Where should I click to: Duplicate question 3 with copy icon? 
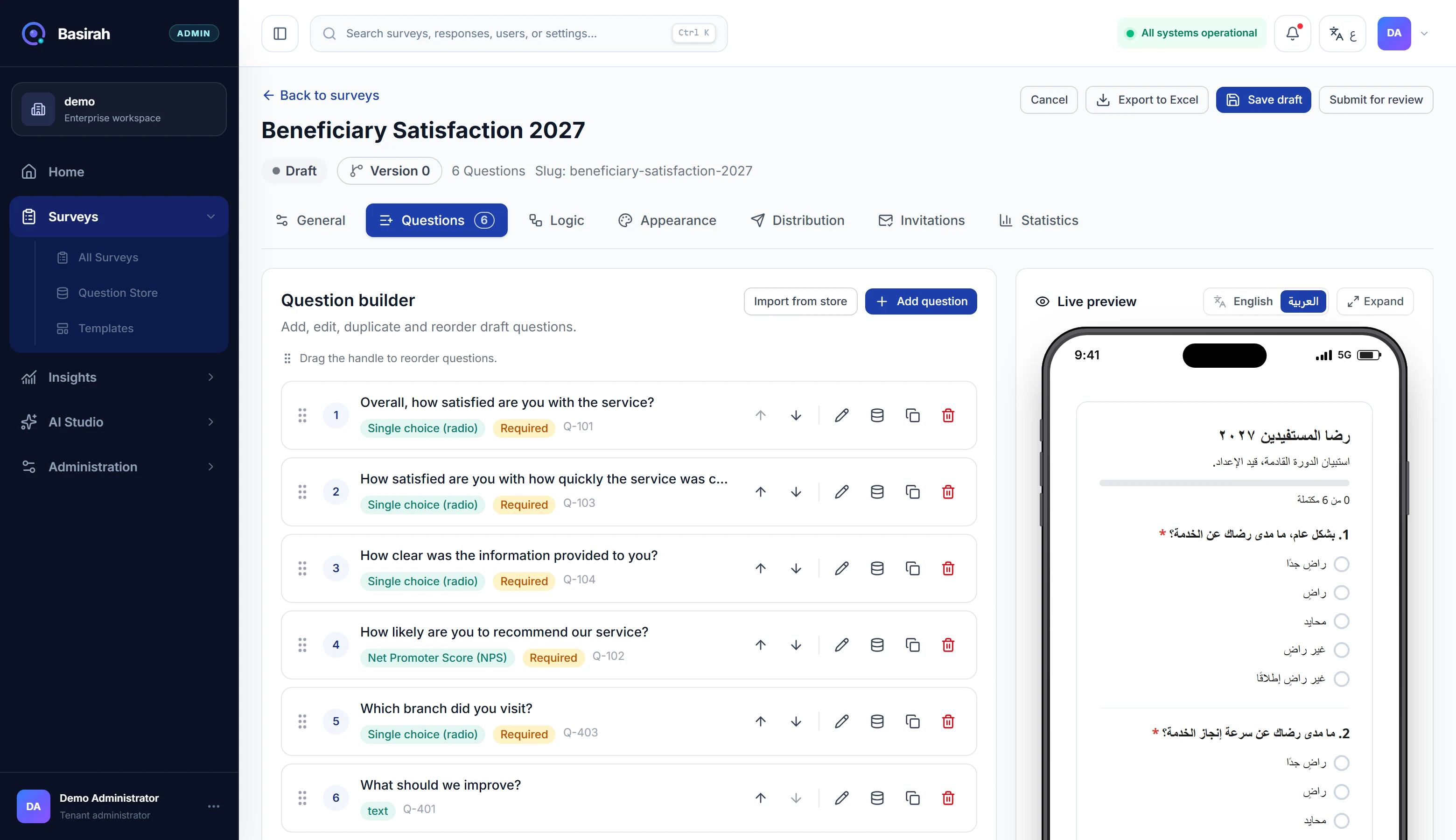(x=913, y=568)
